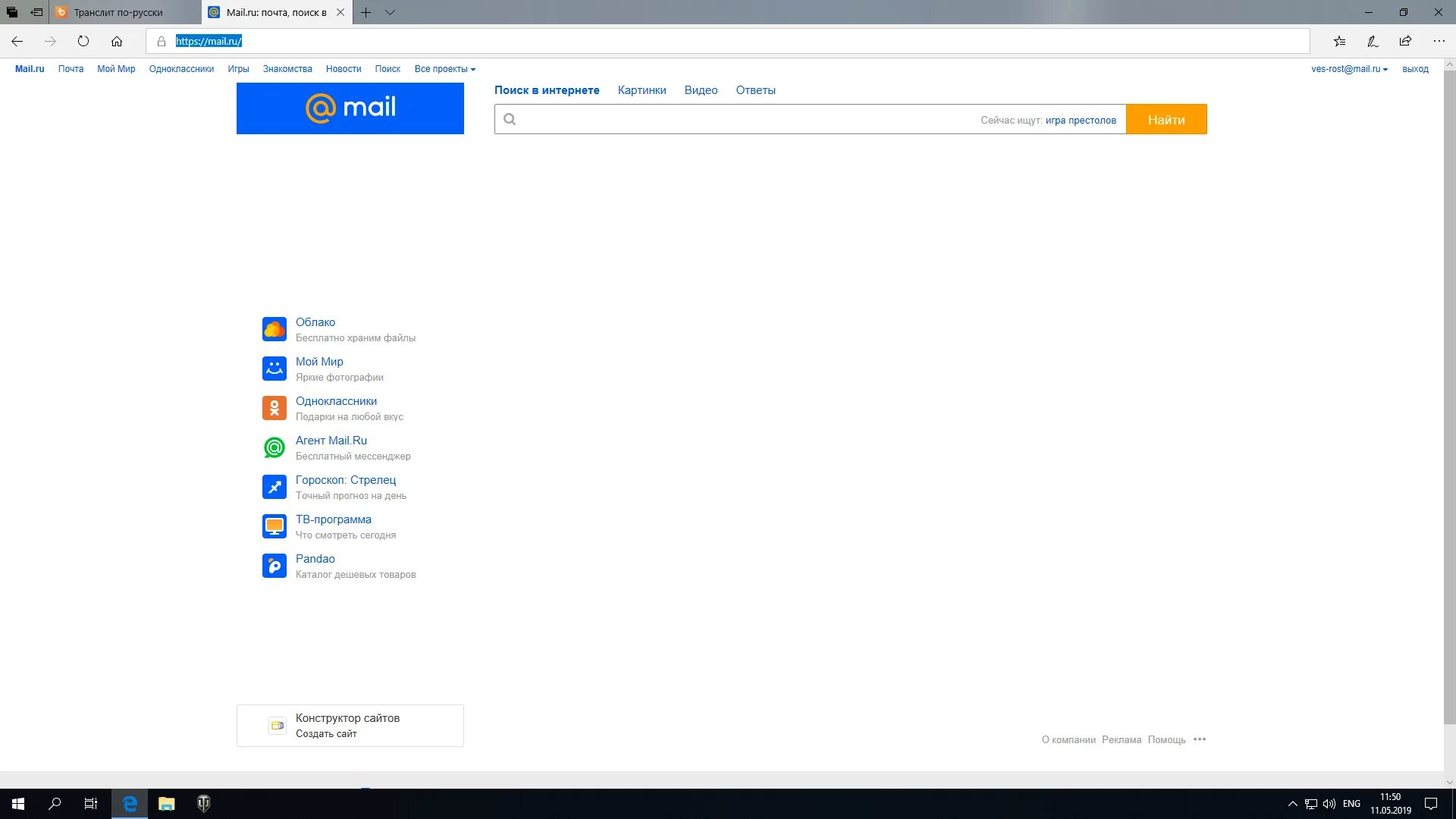
Task: Click the browser address bar URL
Action: (x=209, y=41)
